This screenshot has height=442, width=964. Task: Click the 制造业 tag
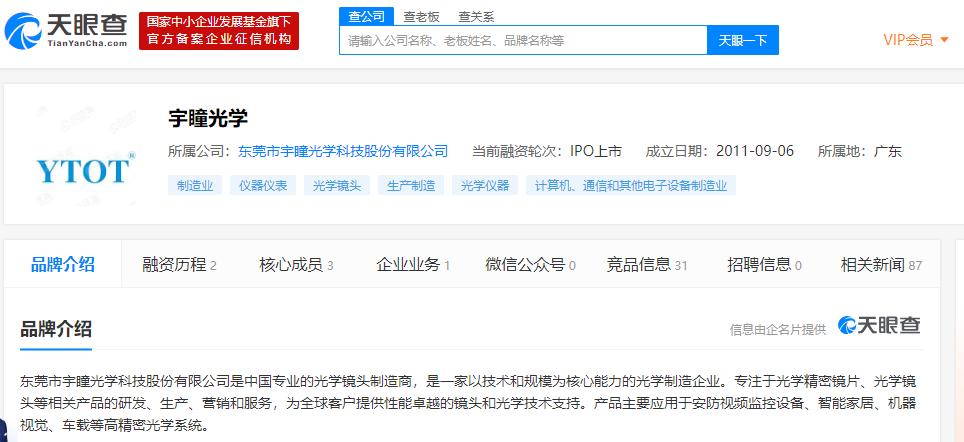click(x=196, y=185)
